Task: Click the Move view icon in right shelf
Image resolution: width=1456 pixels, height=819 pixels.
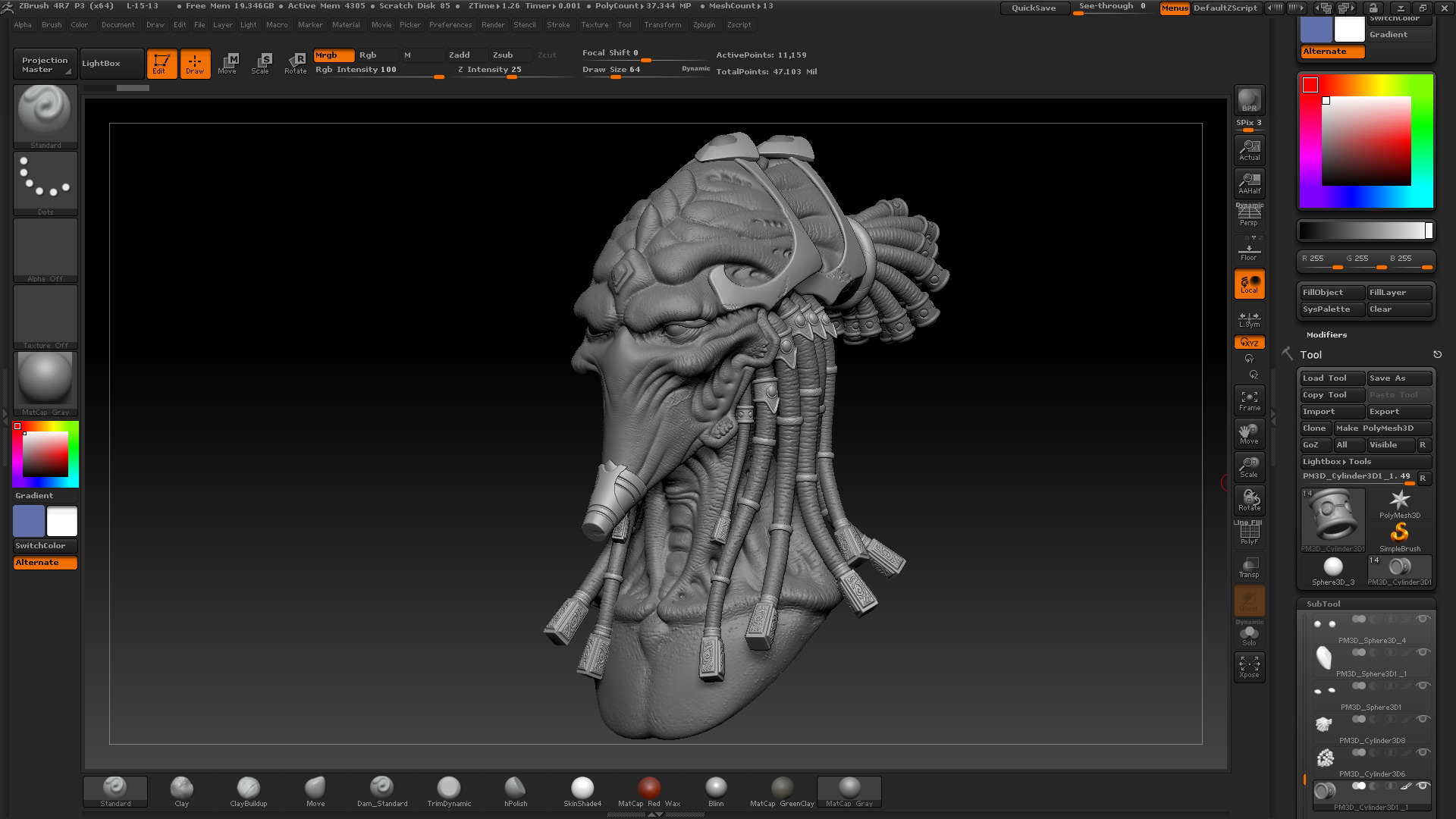Action: tap(1249, 433)
